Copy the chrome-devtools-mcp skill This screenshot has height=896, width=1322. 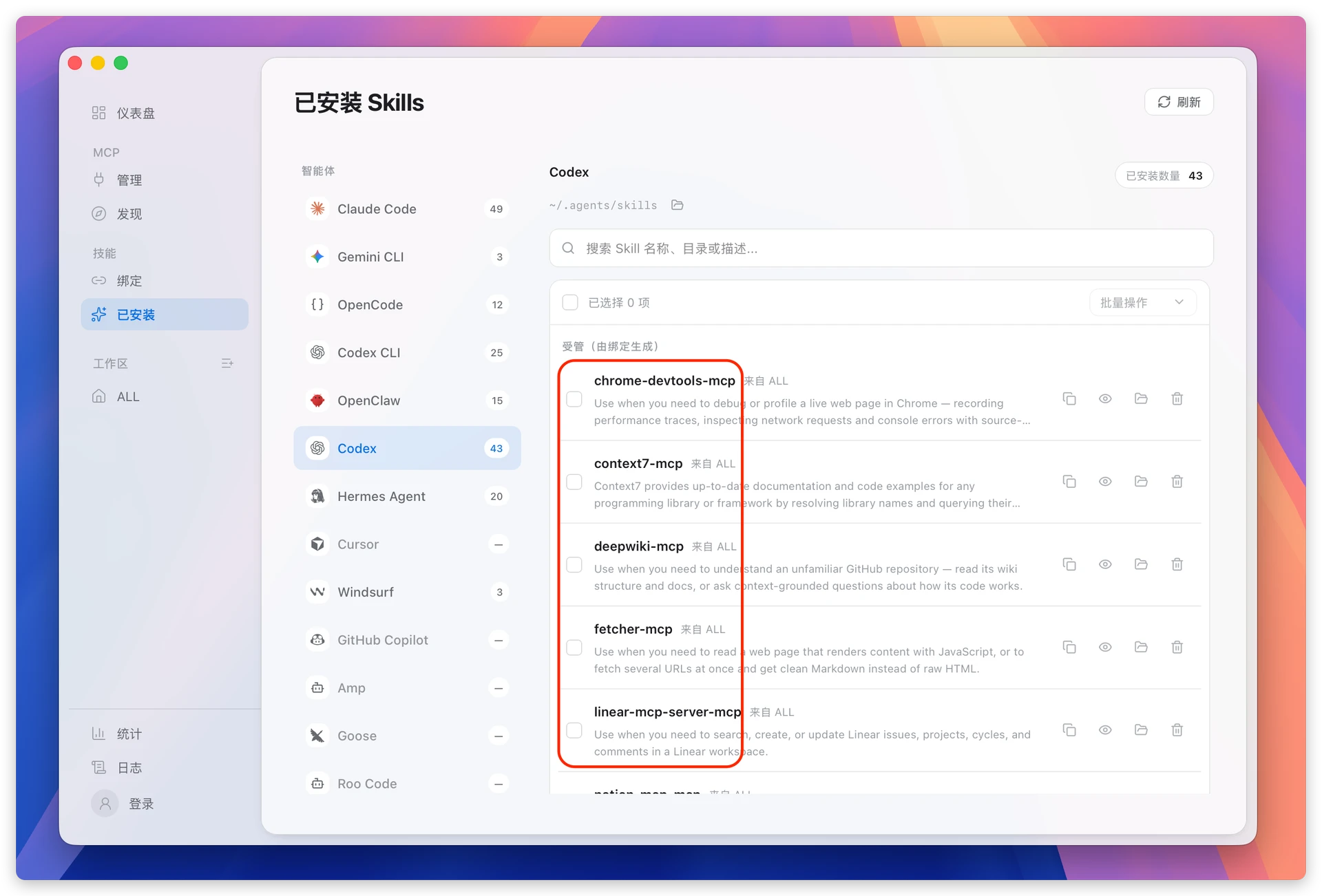coord(1069,398)
